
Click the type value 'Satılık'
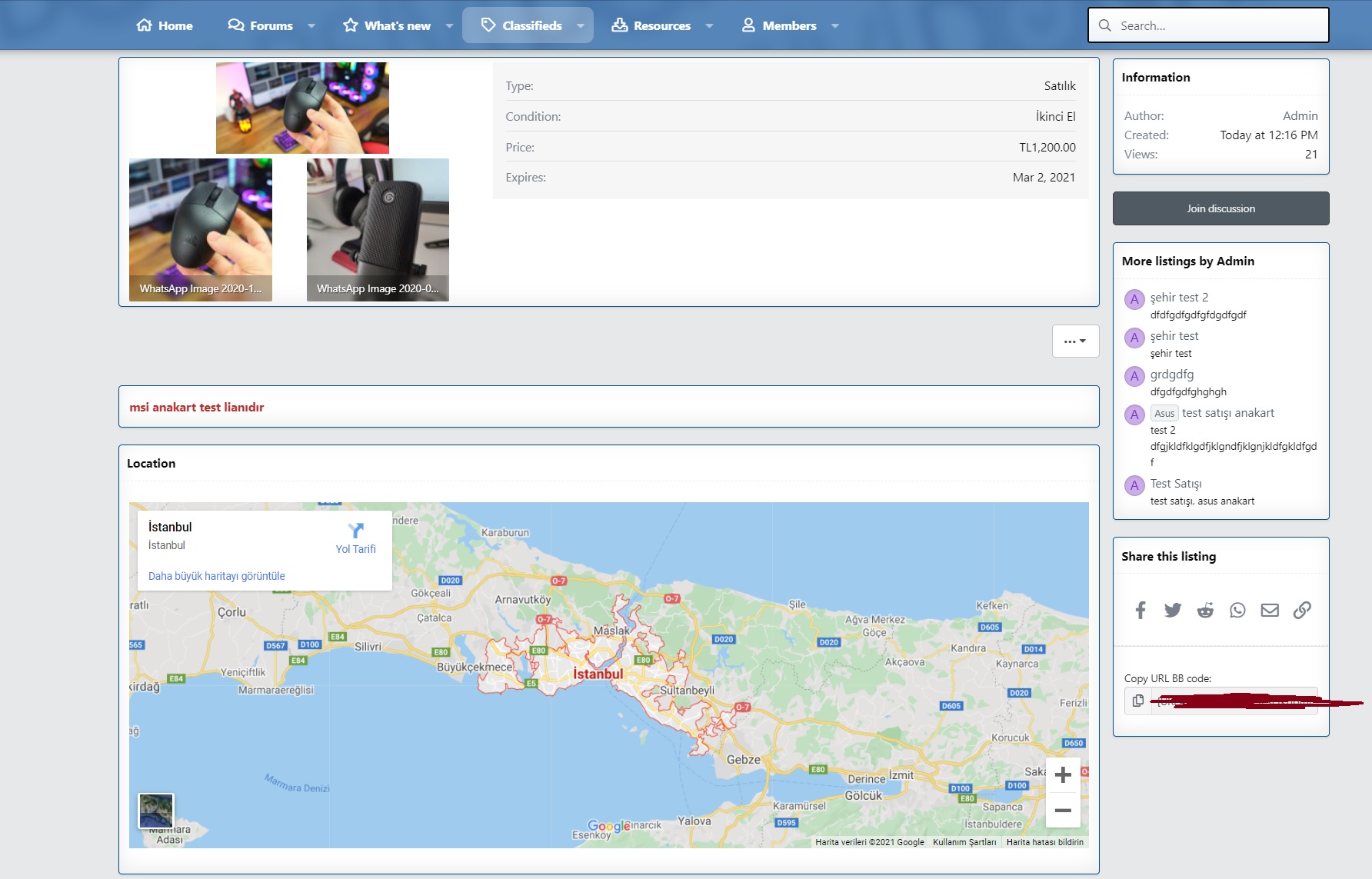click(1060, 85)
